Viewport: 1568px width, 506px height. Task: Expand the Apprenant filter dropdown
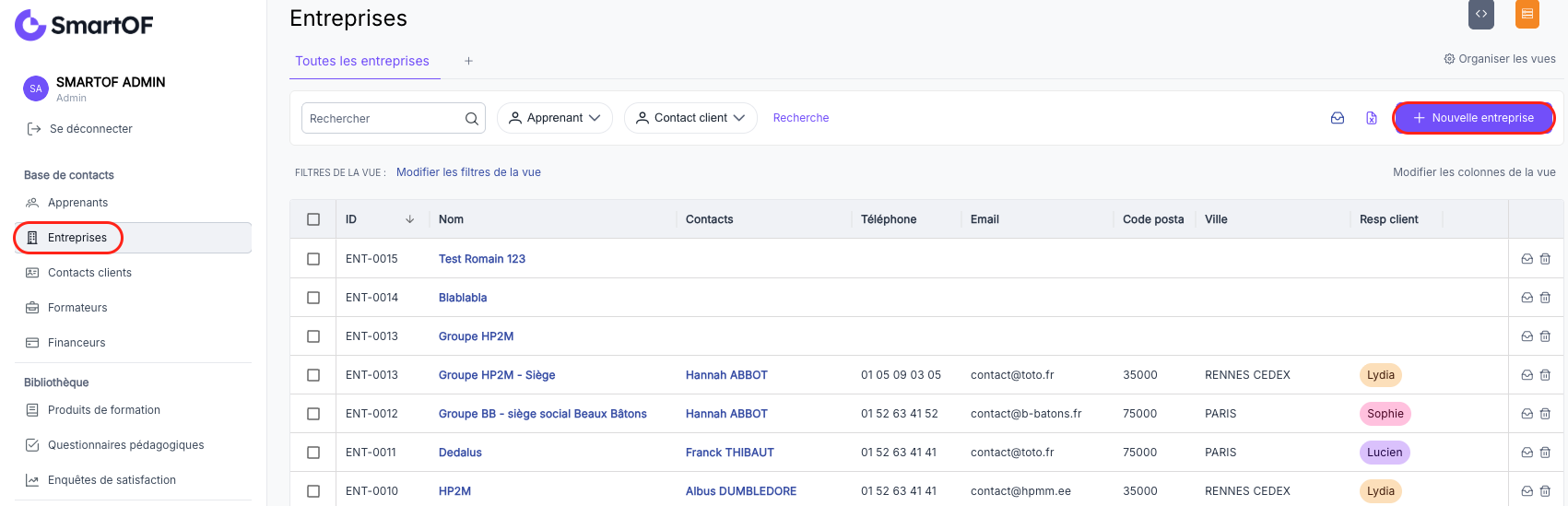coord(555,118)
